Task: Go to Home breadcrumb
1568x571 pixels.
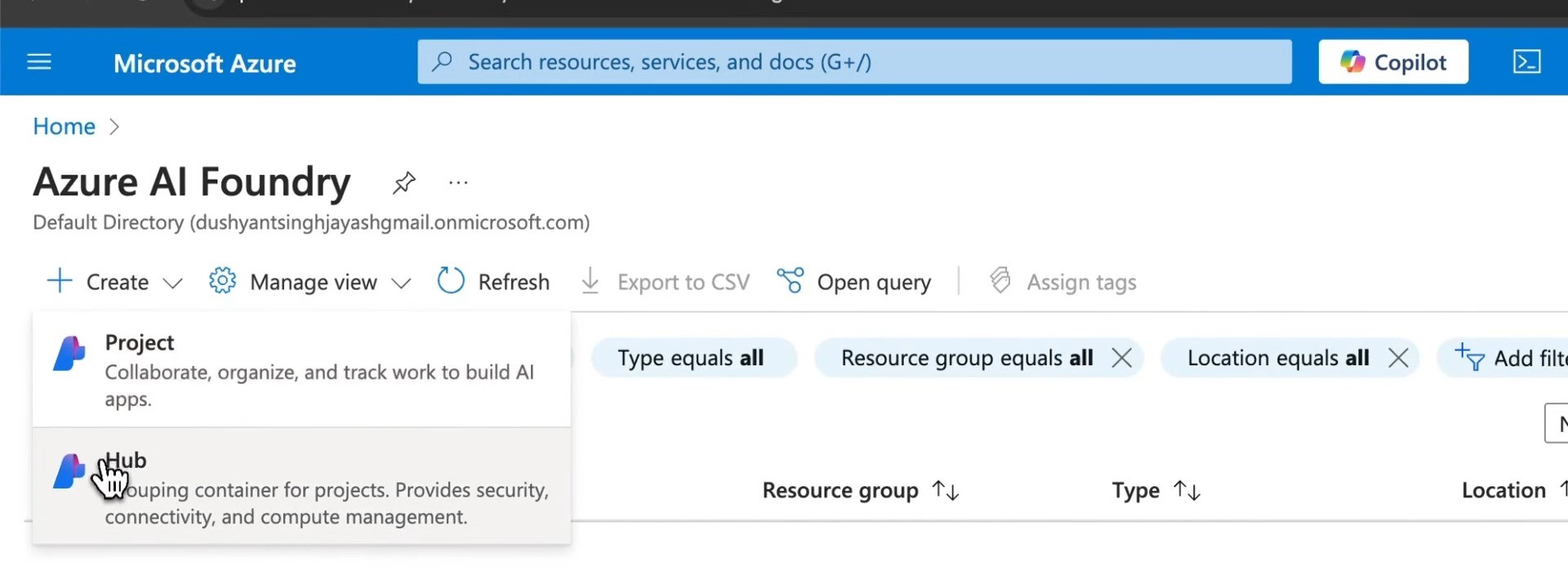Action: [x=64, y=127]
